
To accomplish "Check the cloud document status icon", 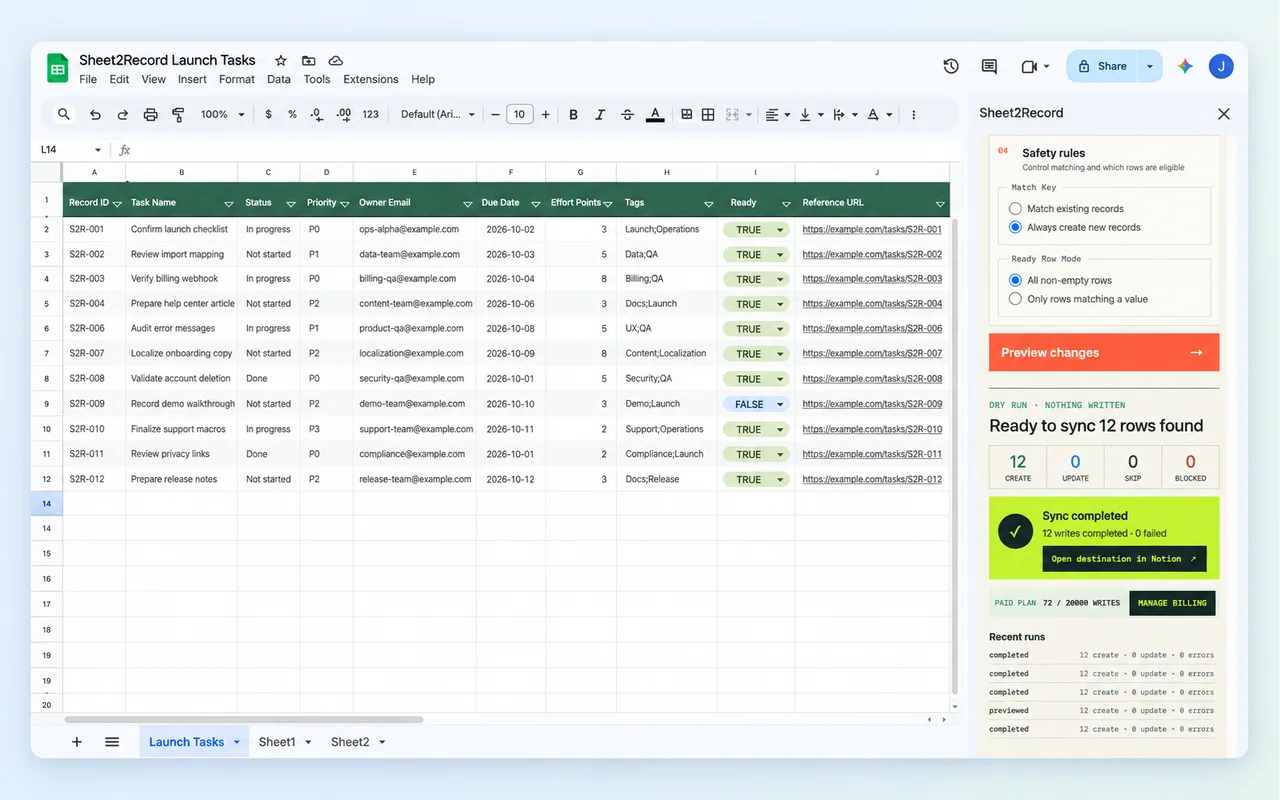I will 336,60.
